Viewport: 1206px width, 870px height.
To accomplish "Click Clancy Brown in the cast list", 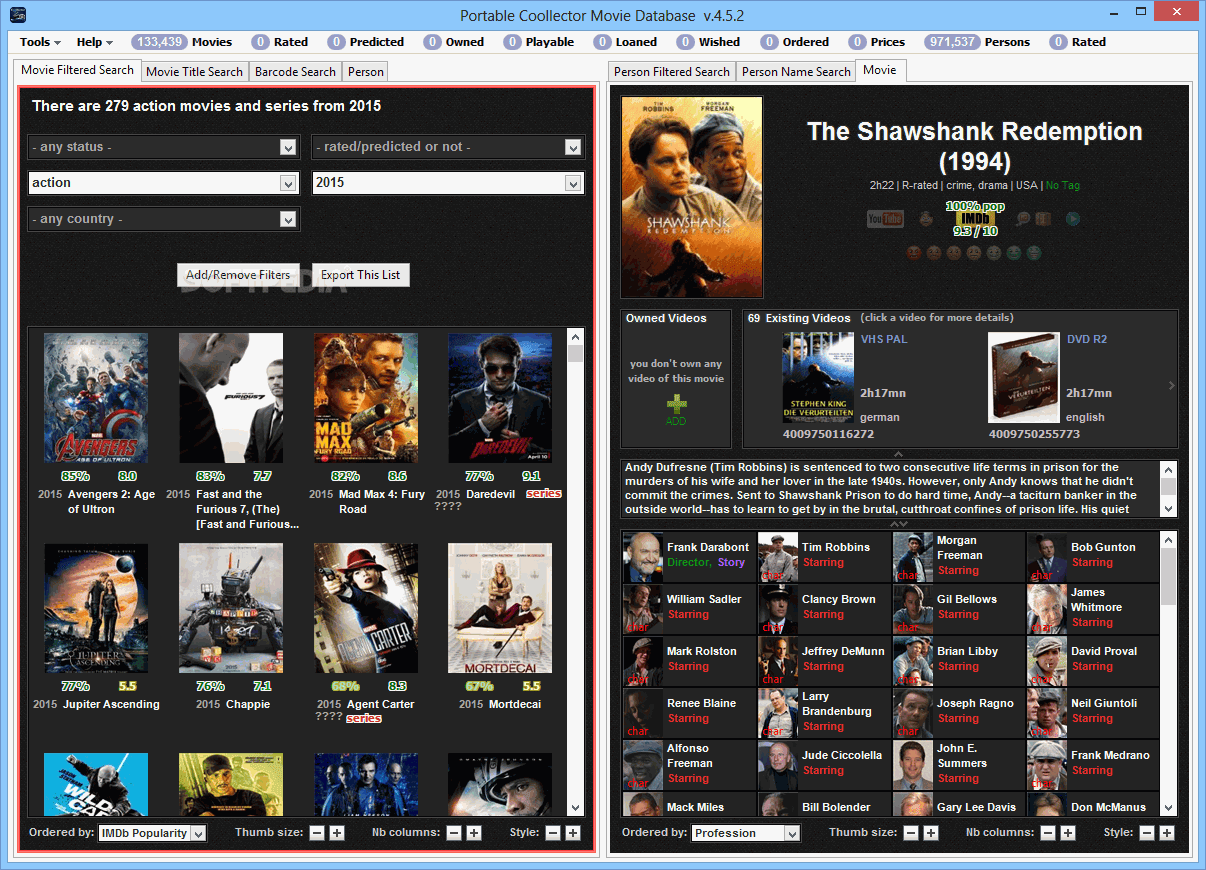I will click(822, 608).
